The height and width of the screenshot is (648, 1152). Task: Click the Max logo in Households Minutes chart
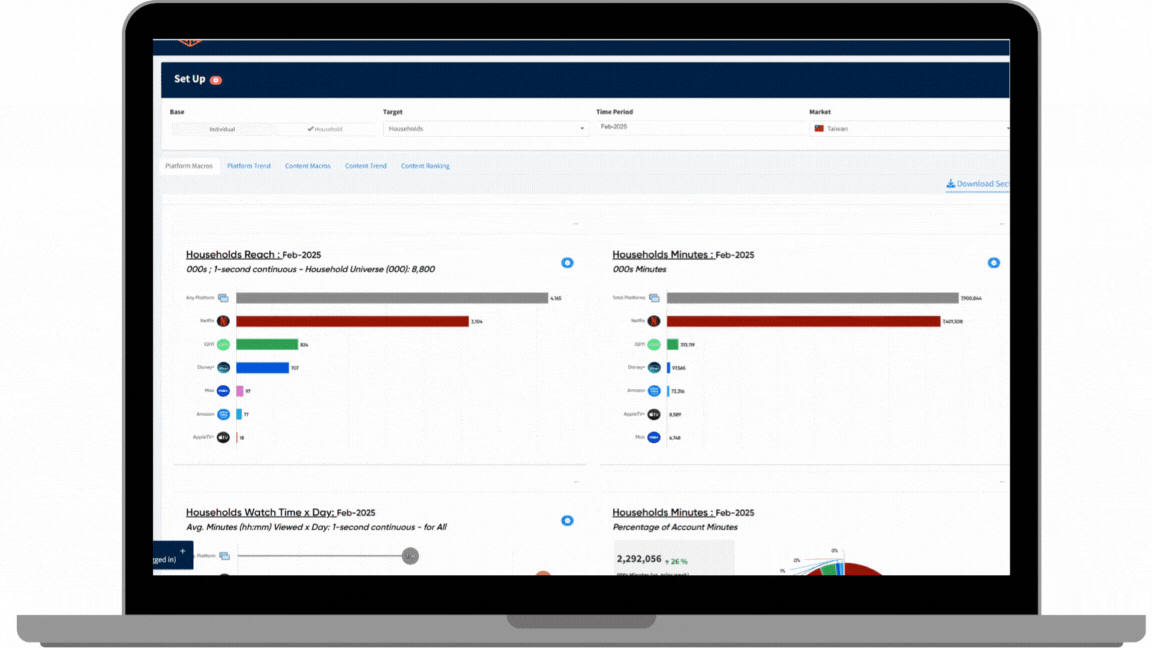654,437
